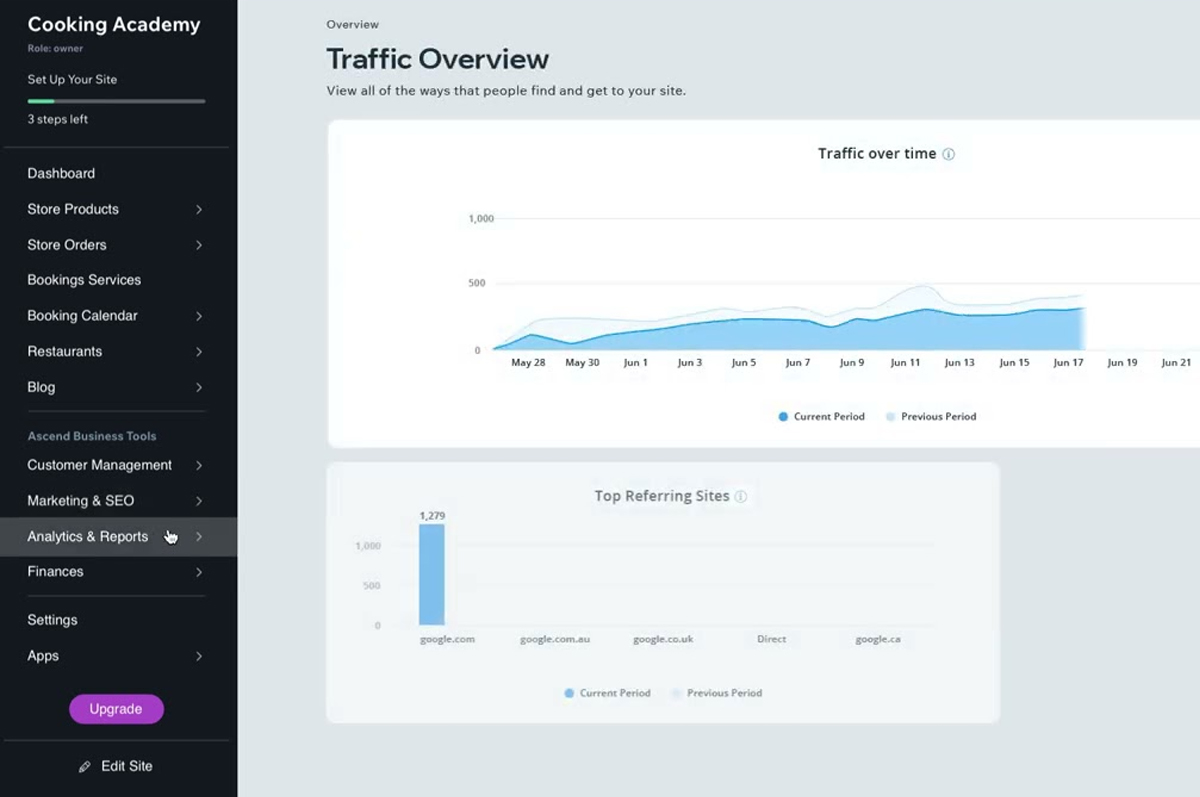Image resolution: width=1200 pixels, height=797 pixels.
Task: Click Set Up Your Site link
Action: (x=72, y=79)
